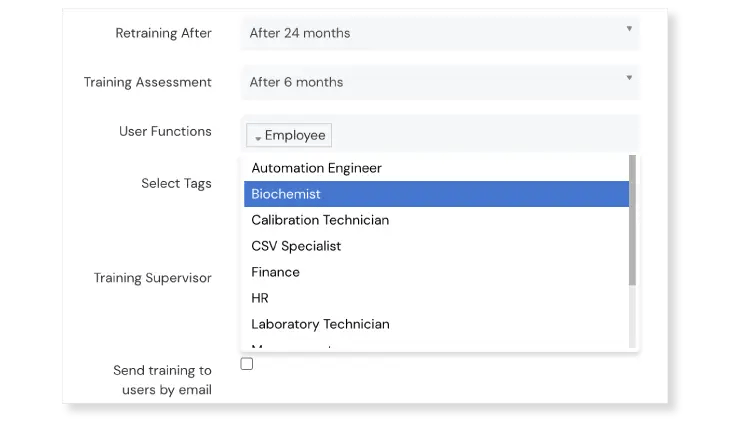Click the Training Supervisor label
The image size is (730, 434).
(153, 277)
